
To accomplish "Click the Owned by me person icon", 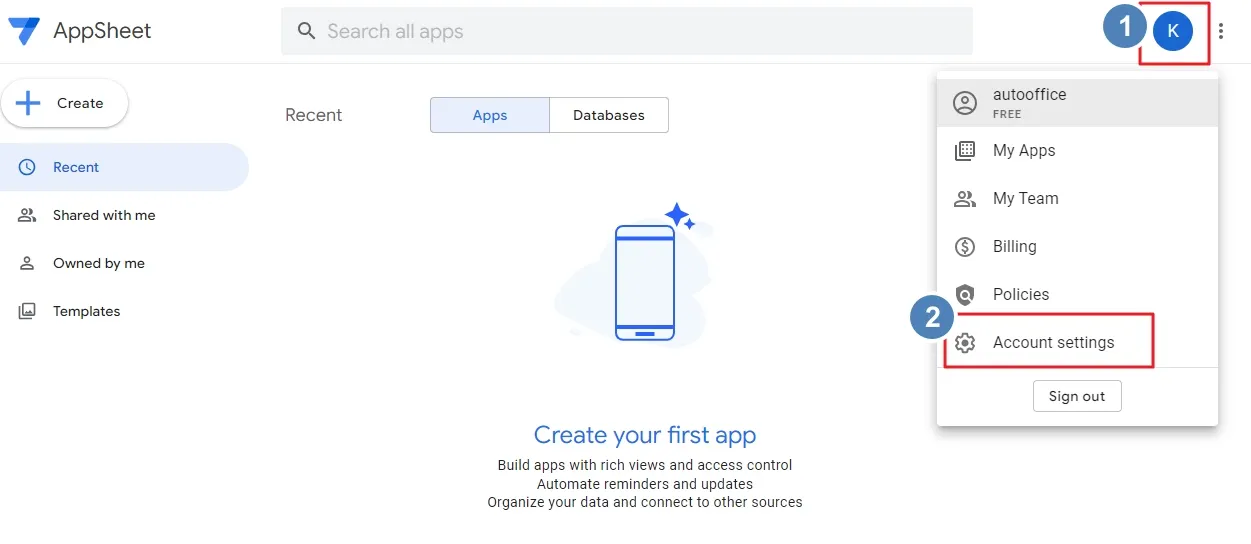I will click(27, 263).
